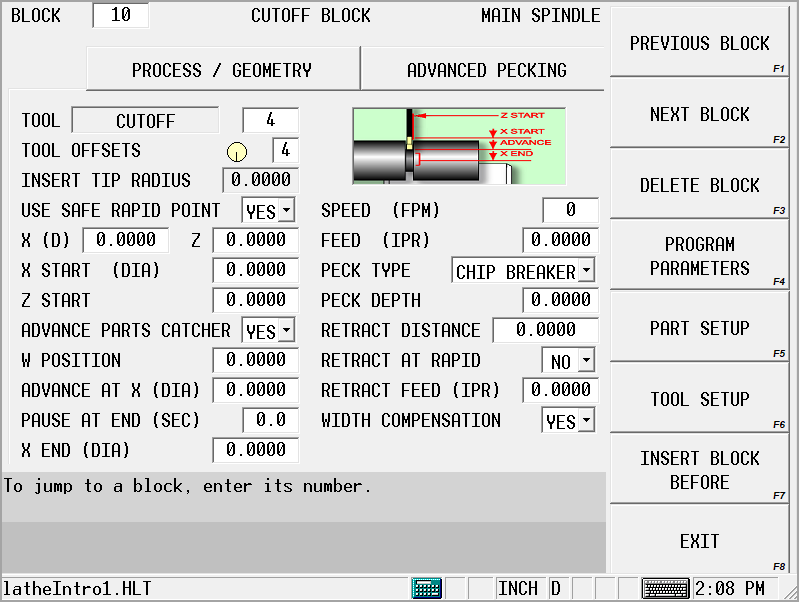
Task: Switch to the Advanced Pecking tab
Action: tap(483, 69)
